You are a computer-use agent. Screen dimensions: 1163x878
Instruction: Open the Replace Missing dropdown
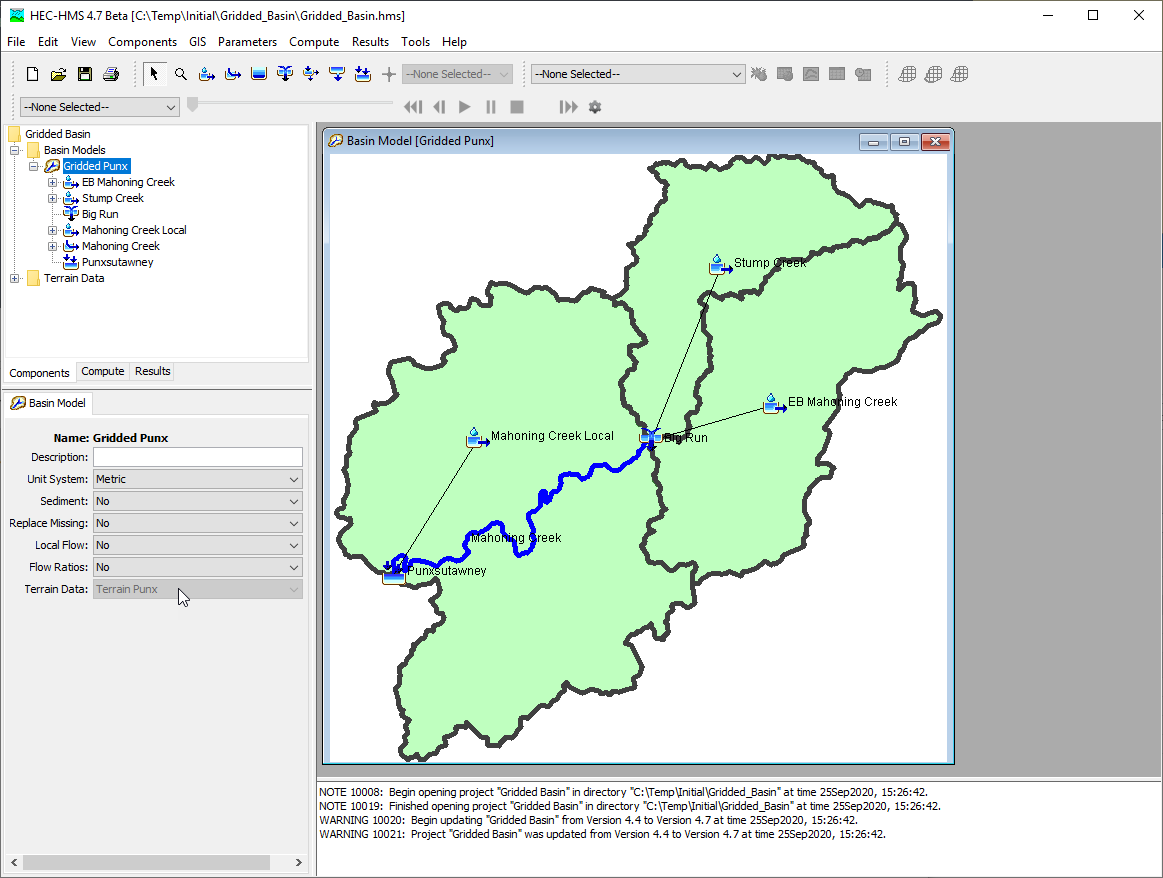pyautogui.click(x=198, y=523)
